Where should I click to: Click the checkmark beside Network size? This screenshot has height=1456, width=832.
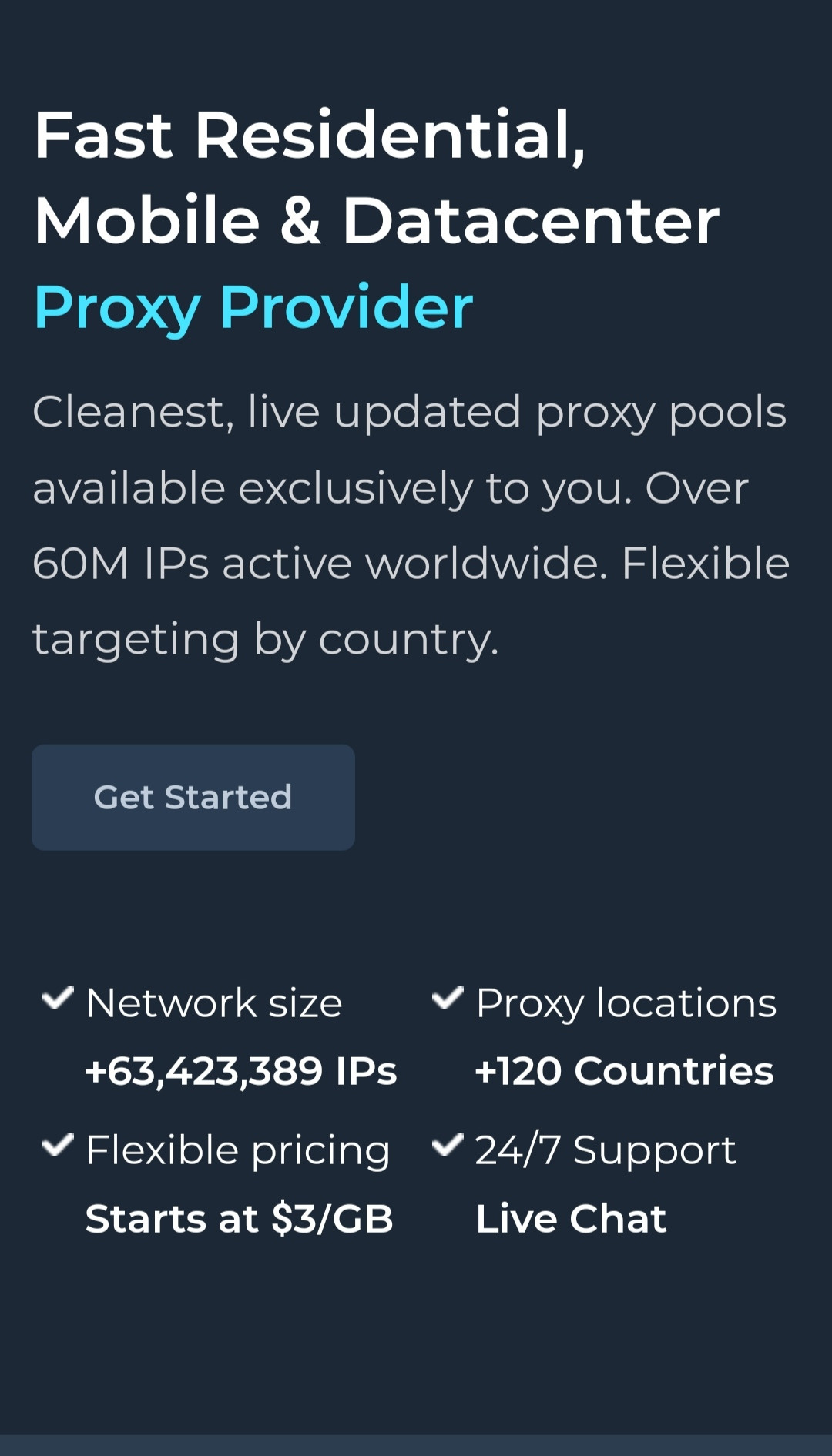coord(58,998)
